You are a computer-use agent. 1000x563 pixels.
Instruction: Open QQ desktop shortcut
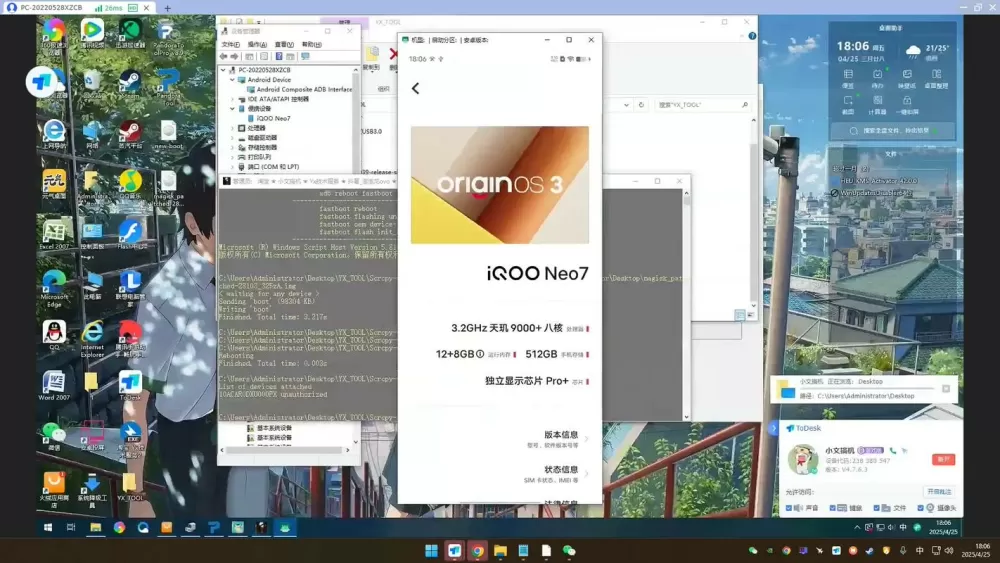point(54,335)
